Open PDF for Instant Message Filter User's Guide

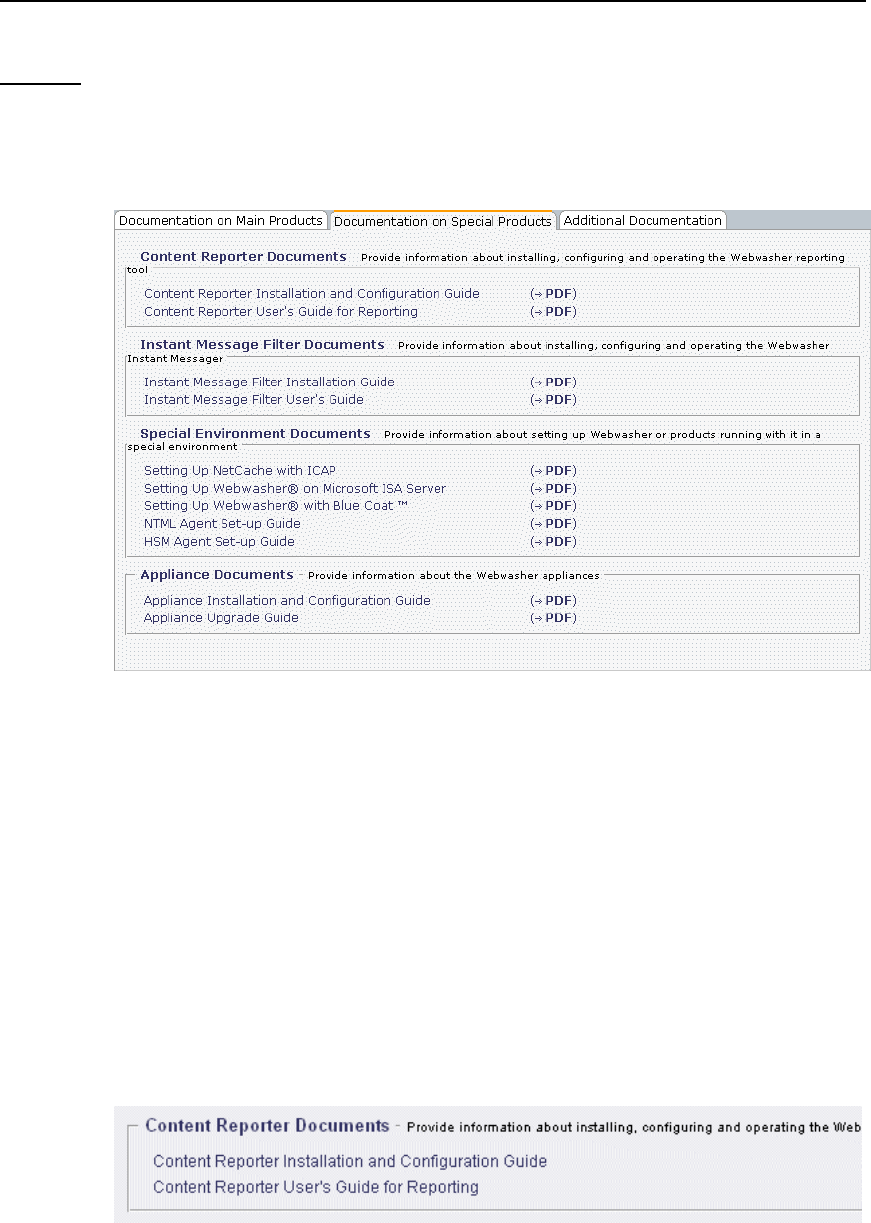(553, 400)
